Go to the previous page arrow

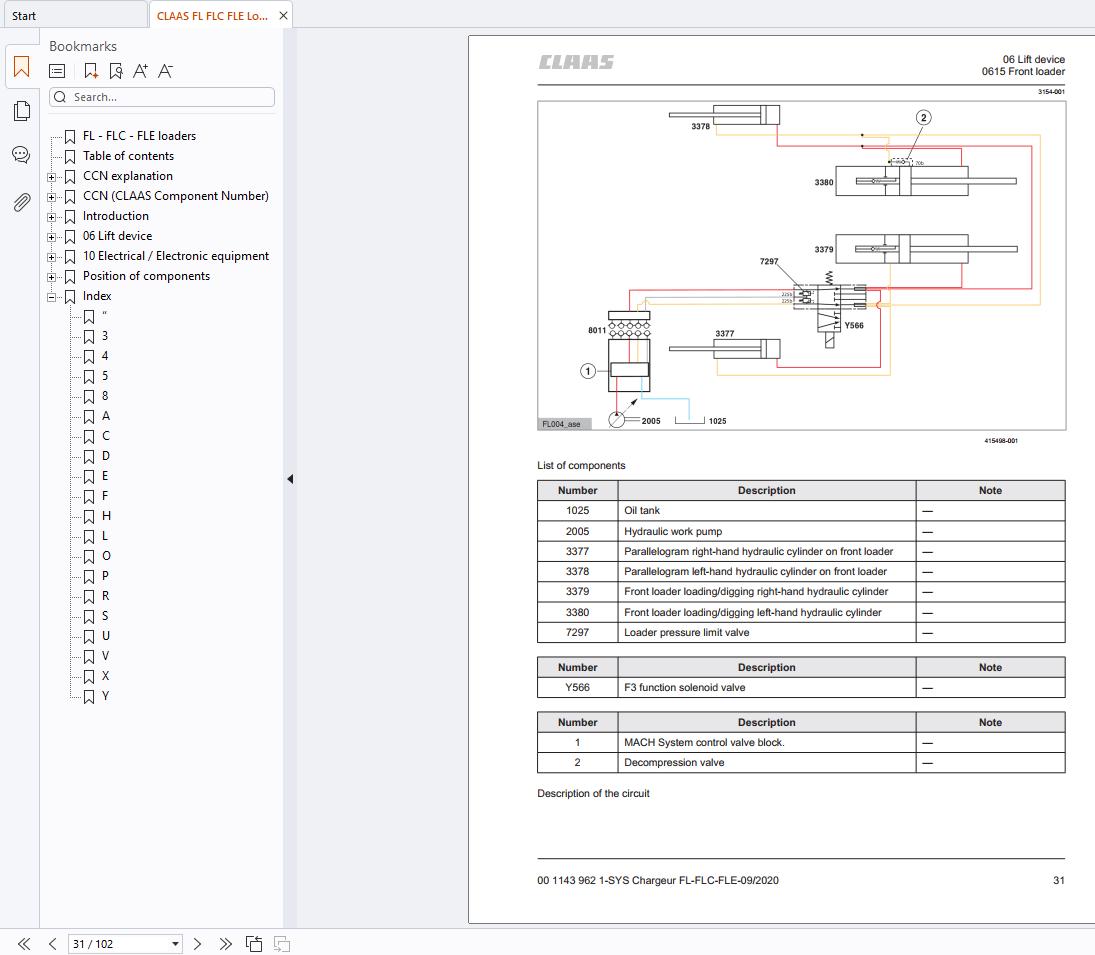52,943
